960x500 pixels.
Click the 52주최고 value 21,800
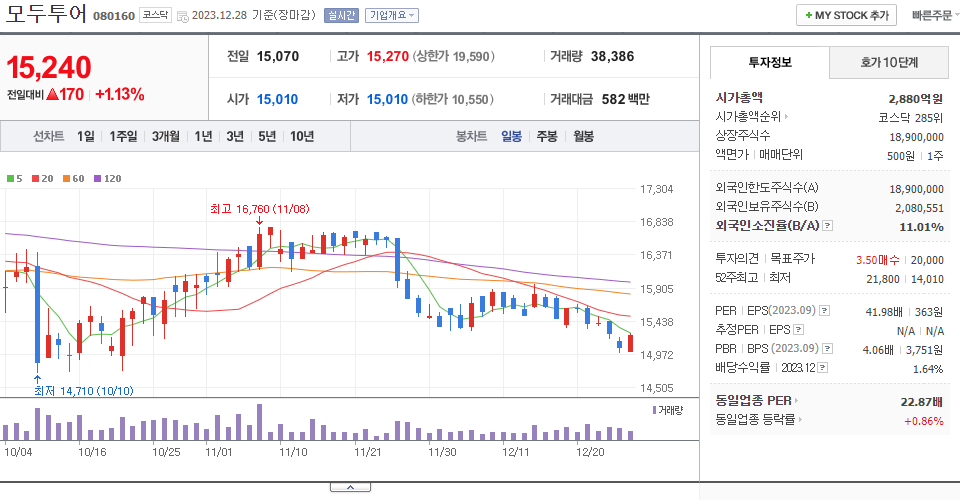tap(883, 279)
